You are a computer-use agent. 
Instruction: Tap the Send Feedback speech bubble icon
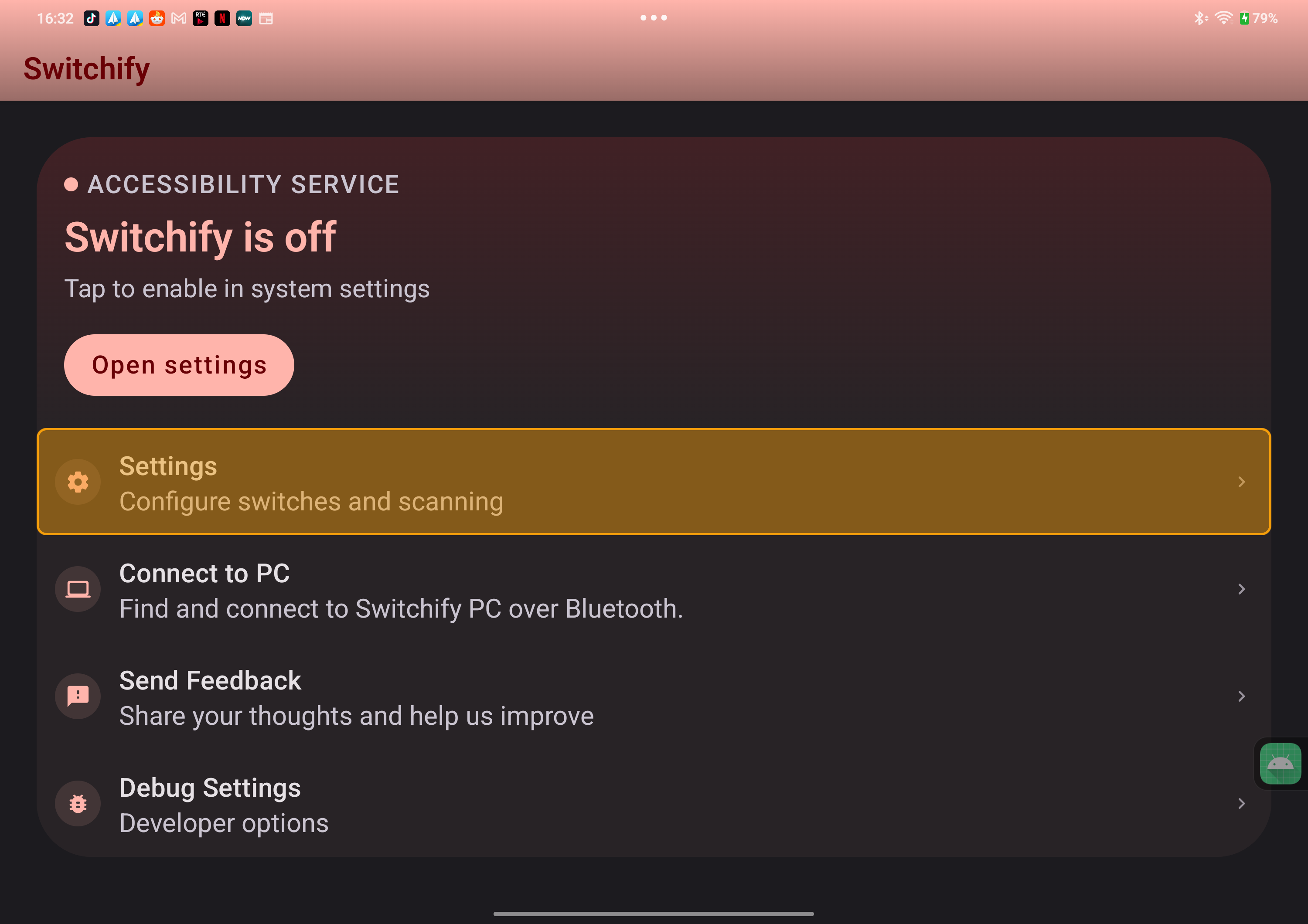pos(78,696)
